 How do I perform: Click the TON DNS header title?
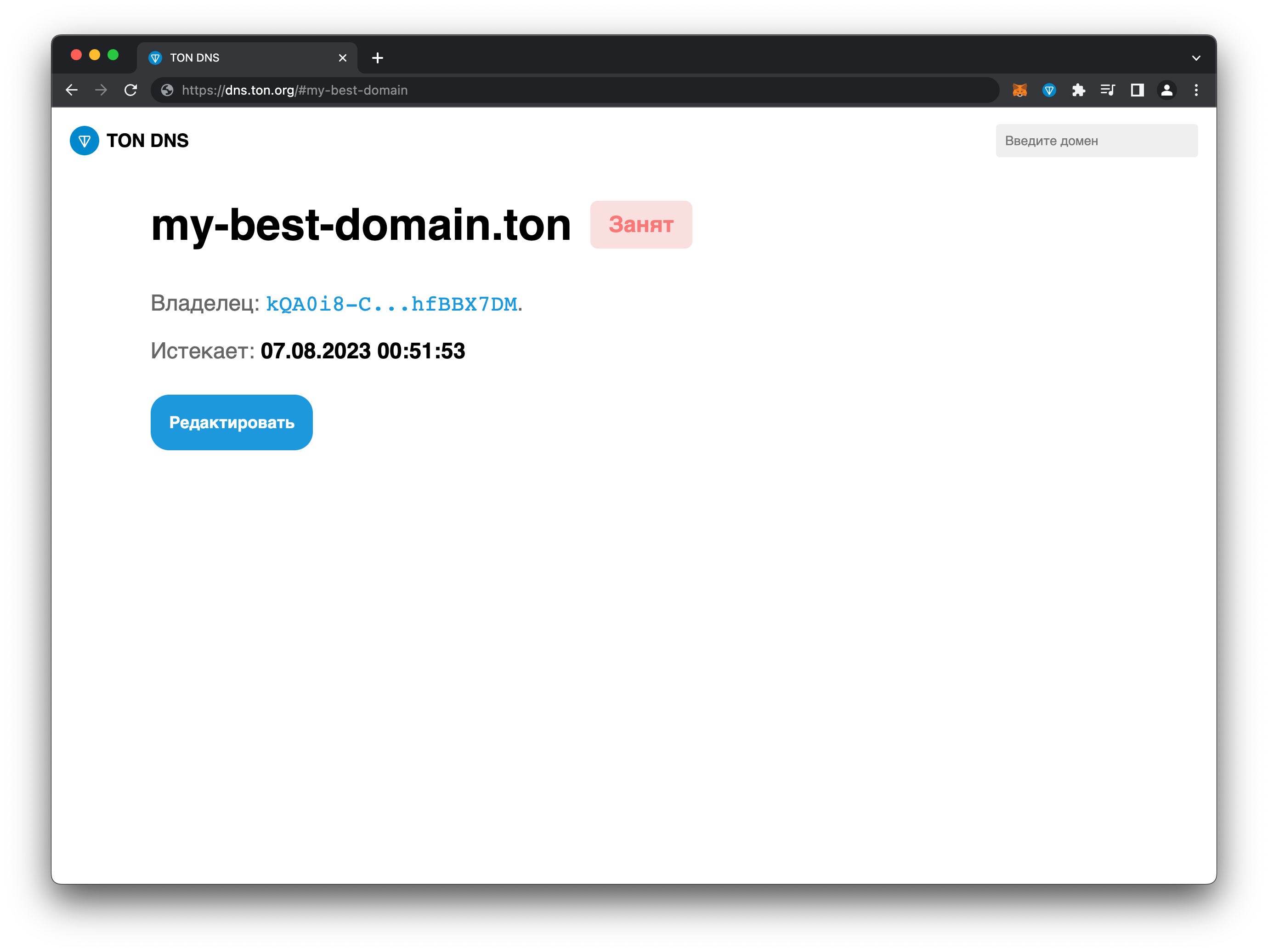(147, 141)
